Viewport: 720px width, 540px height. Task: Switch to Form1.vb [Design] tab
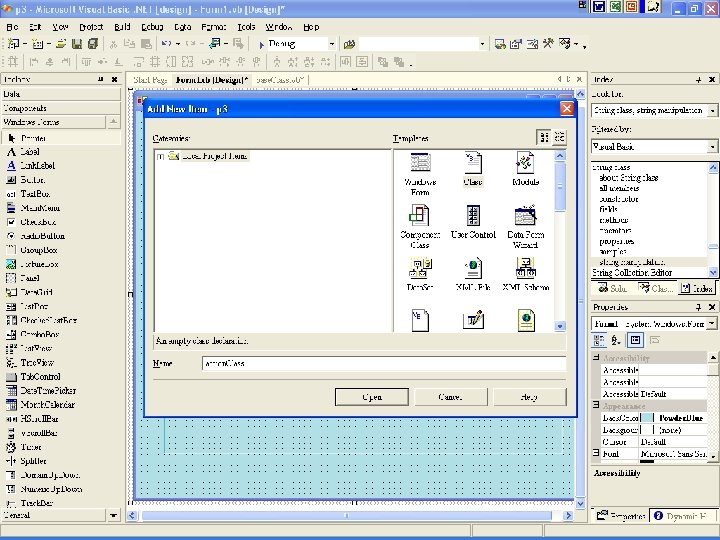(212, 80)
